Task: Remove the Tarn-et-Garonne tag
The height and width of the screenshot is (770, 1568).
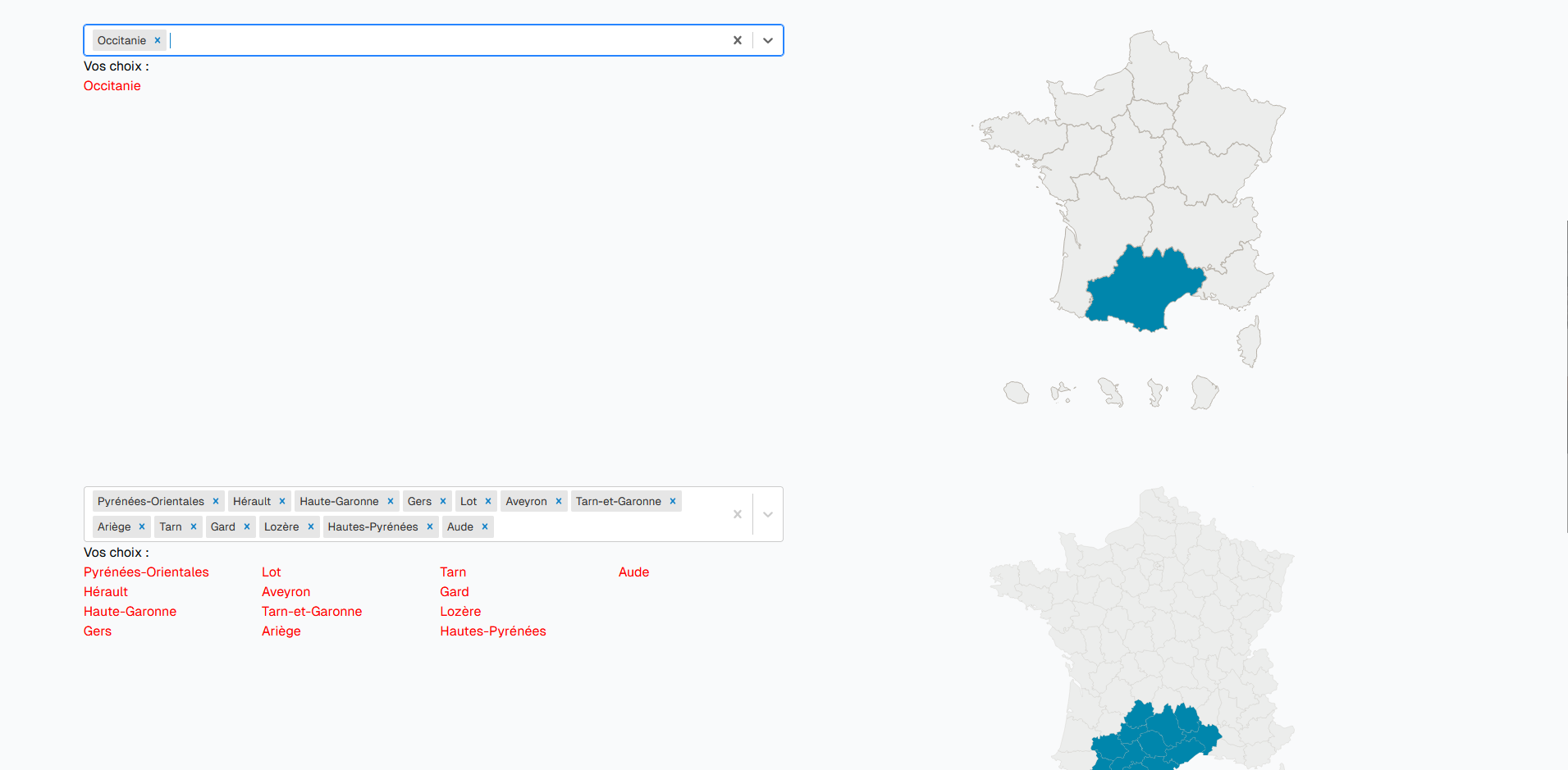Action: coord(673,501)
